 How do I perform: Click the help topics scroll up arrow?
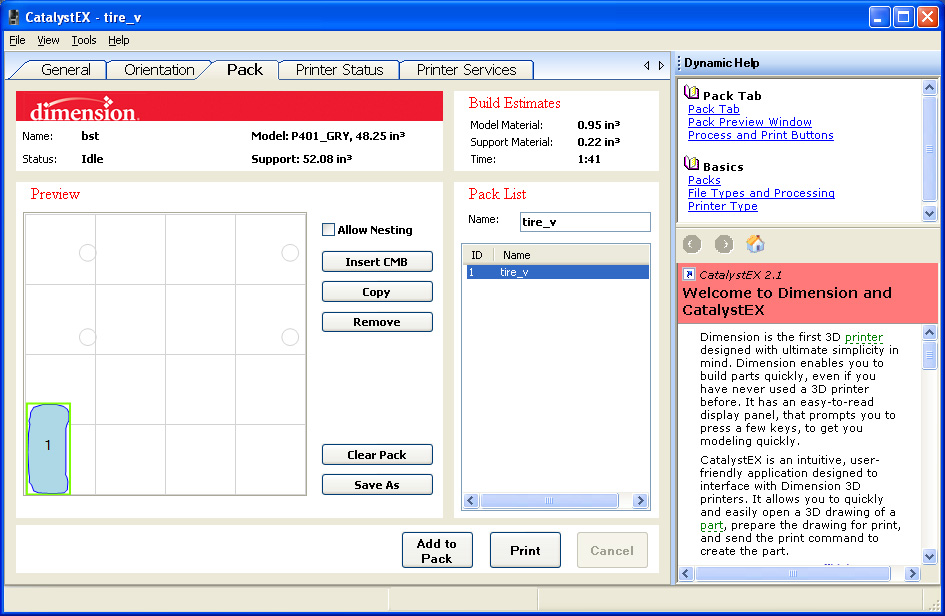(929, 87)
